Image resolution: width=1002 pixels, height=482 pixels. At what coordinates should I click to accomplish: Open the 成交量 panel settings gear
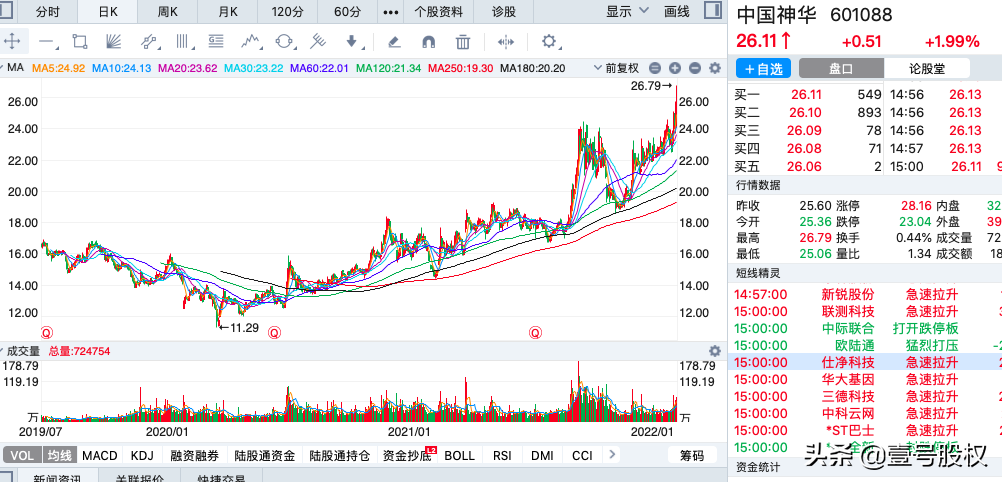714,351
